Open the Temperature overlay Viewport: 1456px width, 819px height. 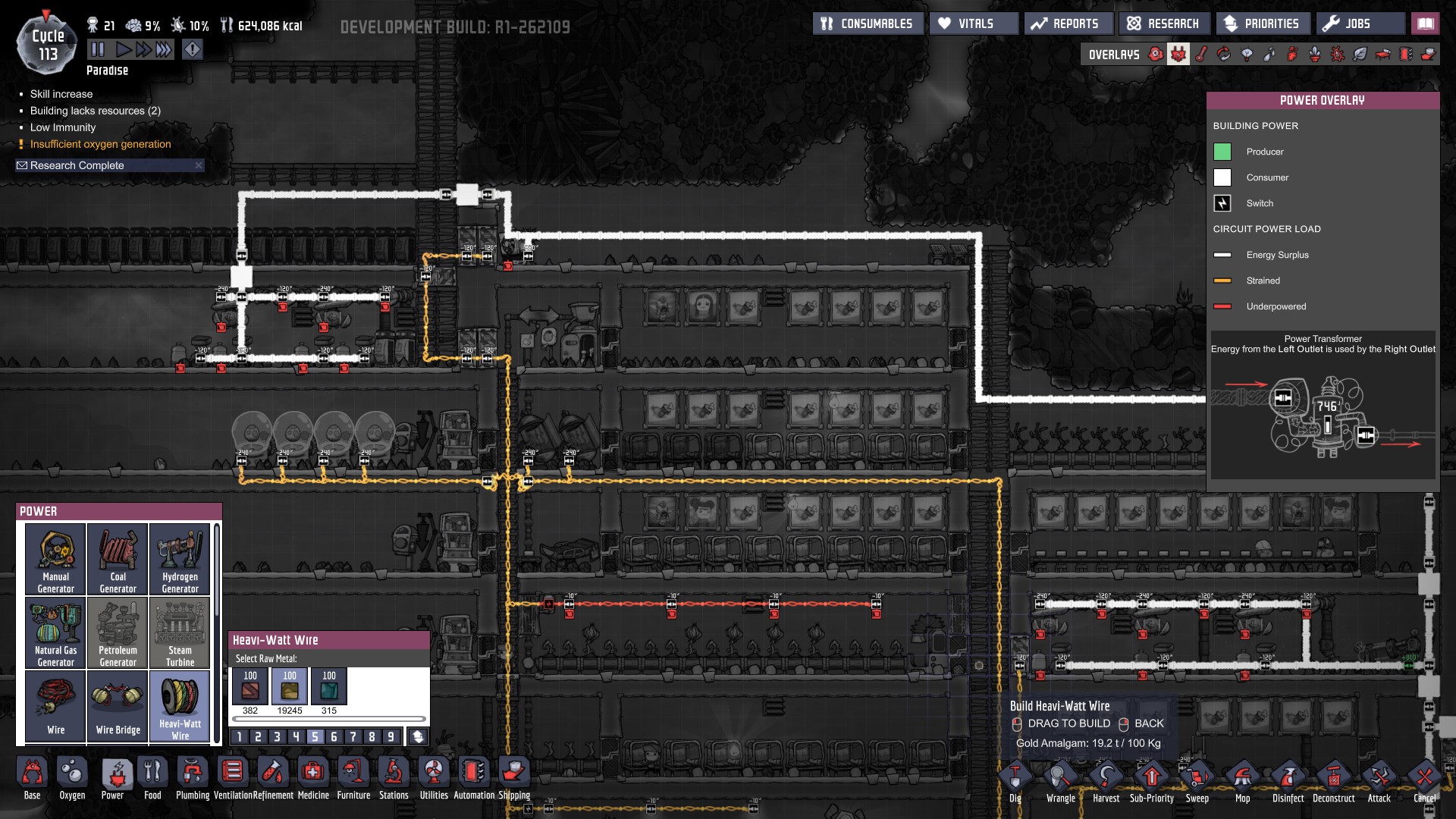pyautogui.click(x=1201, y=55)
